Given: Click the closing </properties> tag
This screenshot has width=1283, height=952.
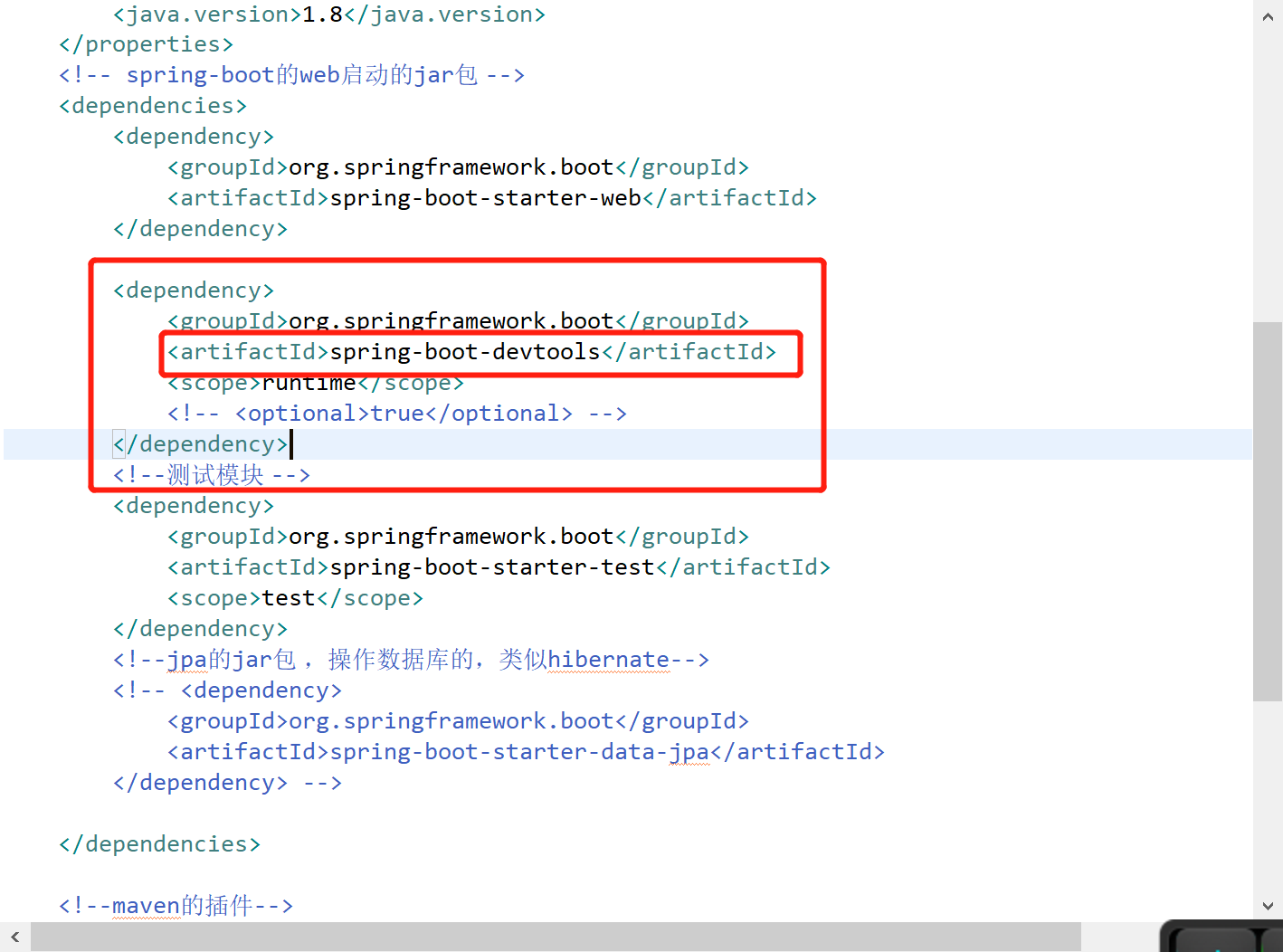Looking at the screenshot, I should click(146, 44).
